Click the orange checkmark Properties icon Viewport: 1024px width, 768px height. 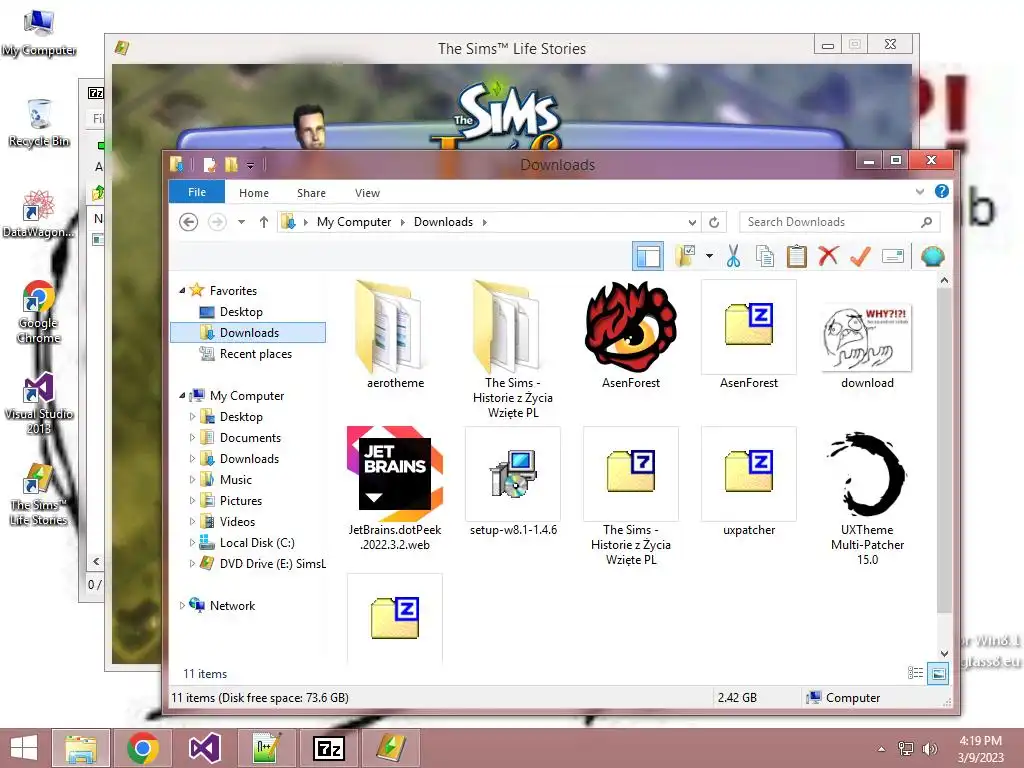point(860,256)
